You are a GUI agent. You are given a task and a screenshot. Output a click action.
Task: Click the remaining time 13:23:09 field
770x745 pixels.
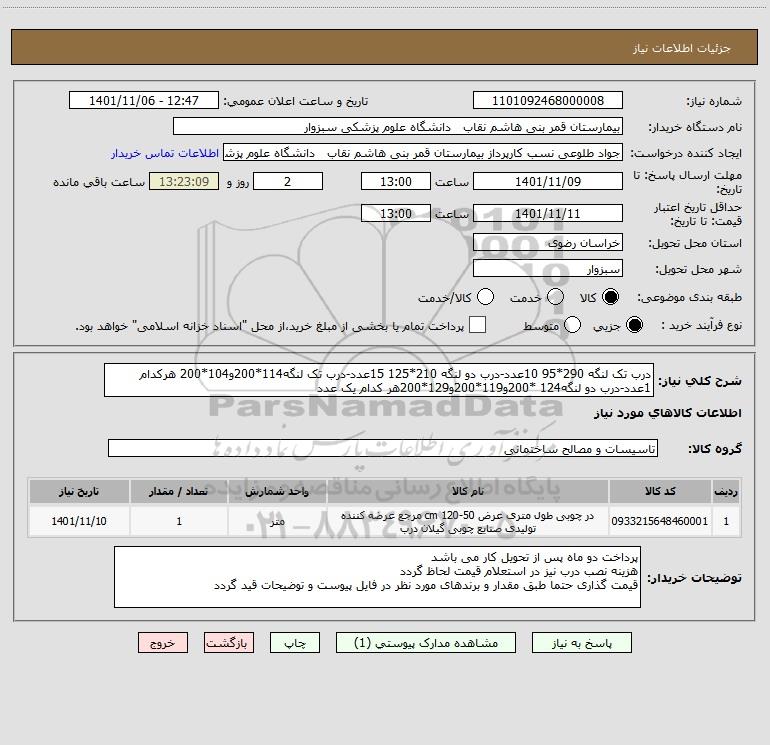pos(184,181)
